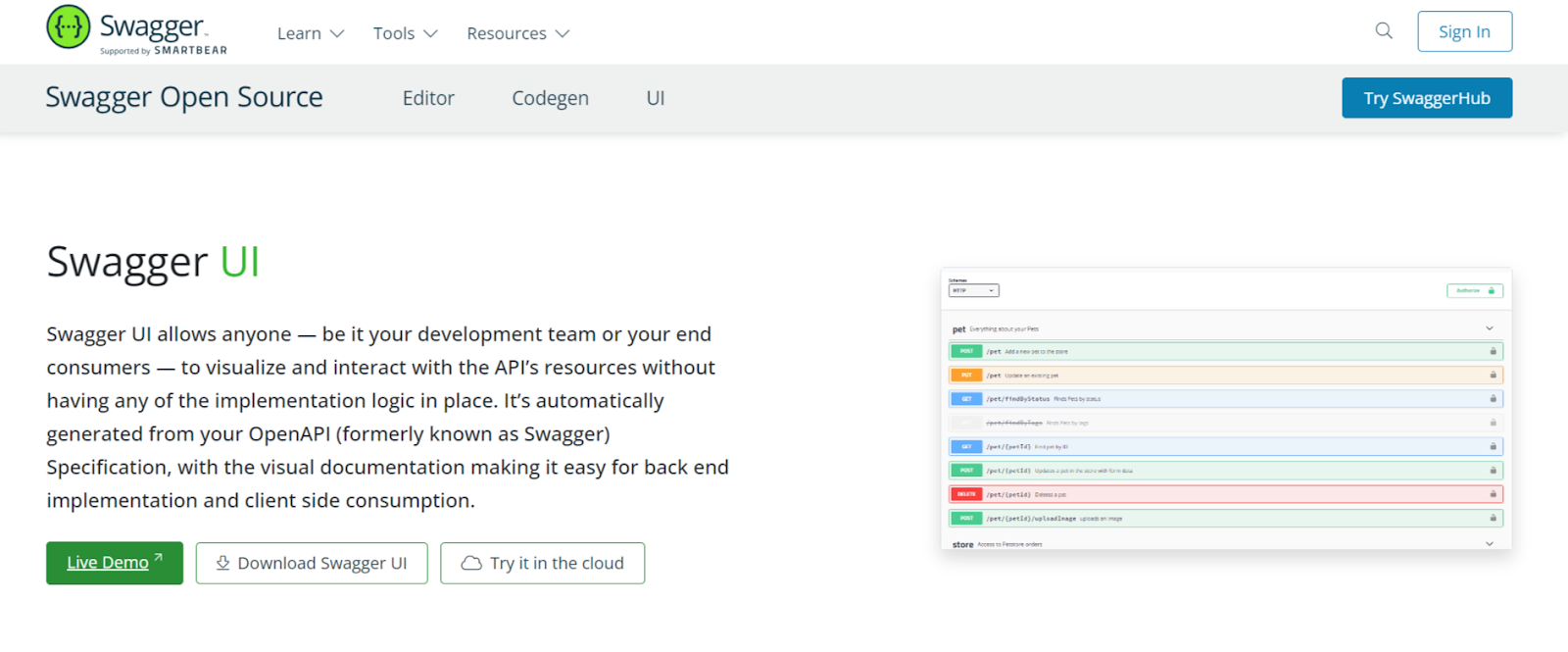The width and height of the screenshot is (1568, 652).
Task: Click the Swagger logo in the header
Action: point(136,30)
